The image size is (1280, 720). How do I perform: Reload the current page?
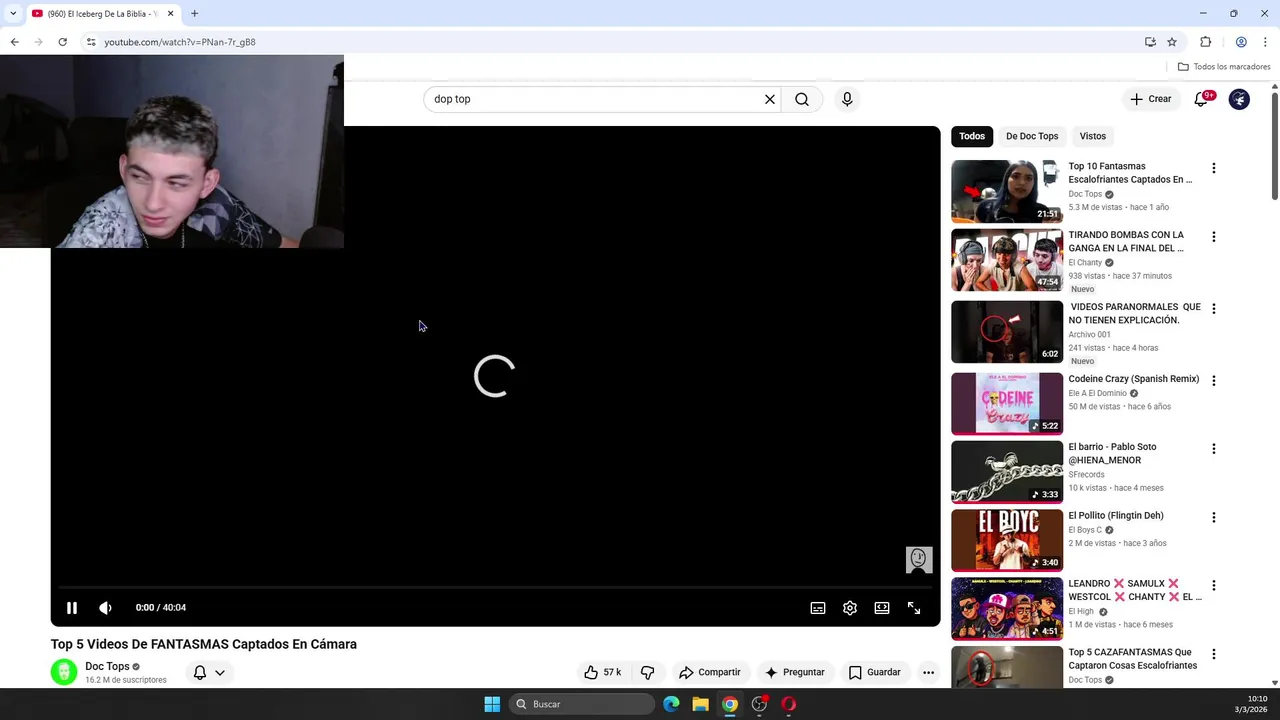coord(62,42)
